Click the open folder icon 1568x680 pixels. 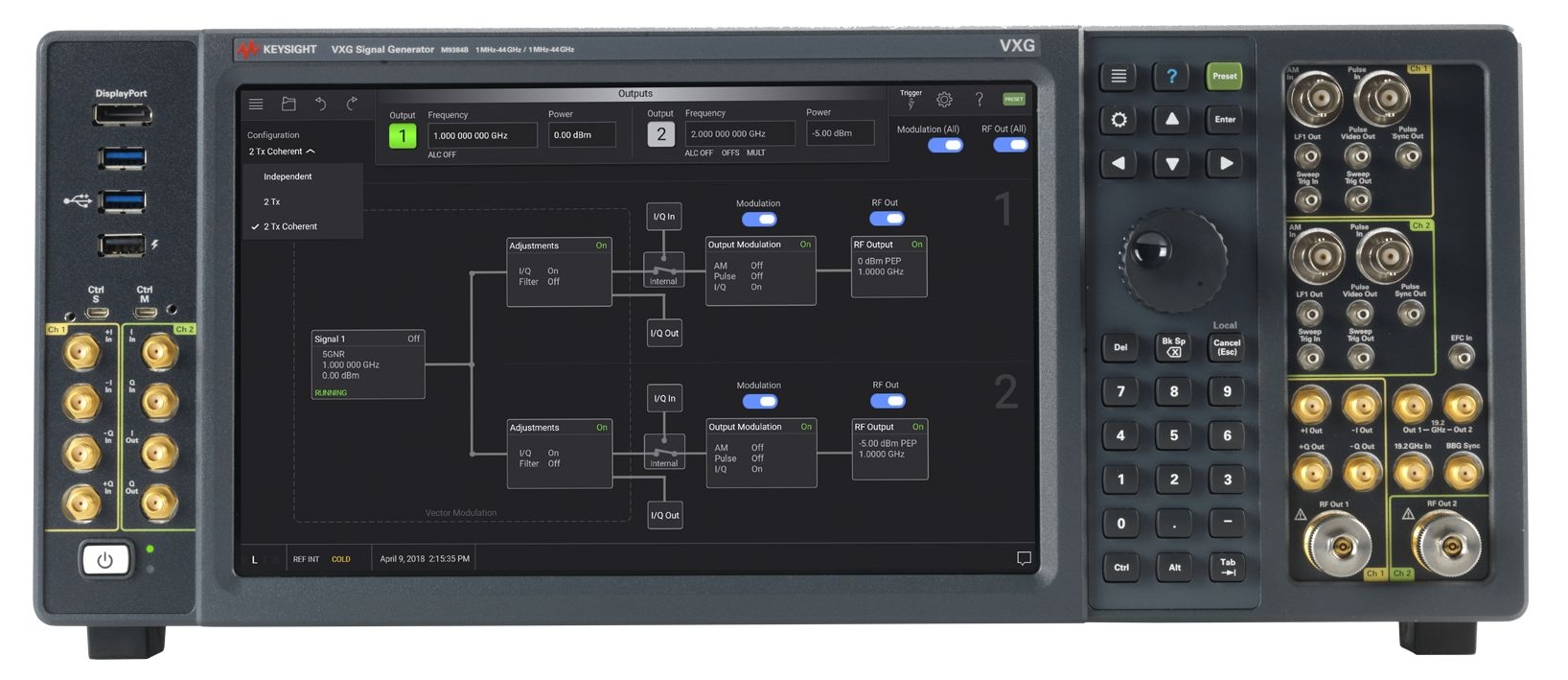pos(288,104)
